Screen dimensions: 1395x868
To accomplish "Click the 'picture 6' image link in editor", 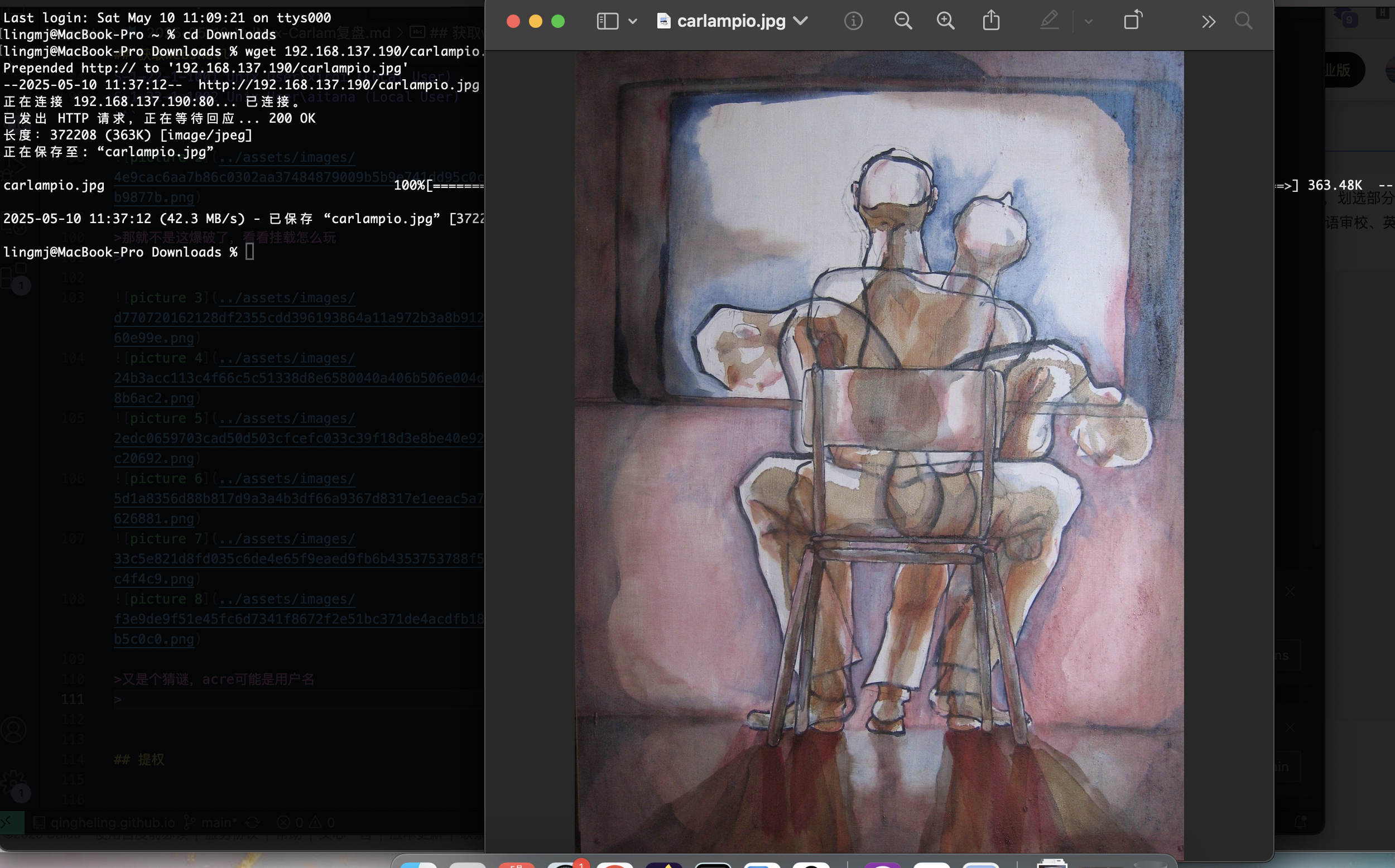I will click(166, 478).
